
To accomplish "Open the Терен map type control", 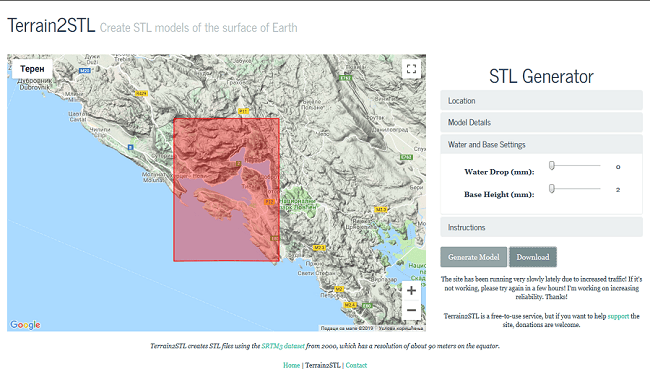I will (x=32, y=69).
